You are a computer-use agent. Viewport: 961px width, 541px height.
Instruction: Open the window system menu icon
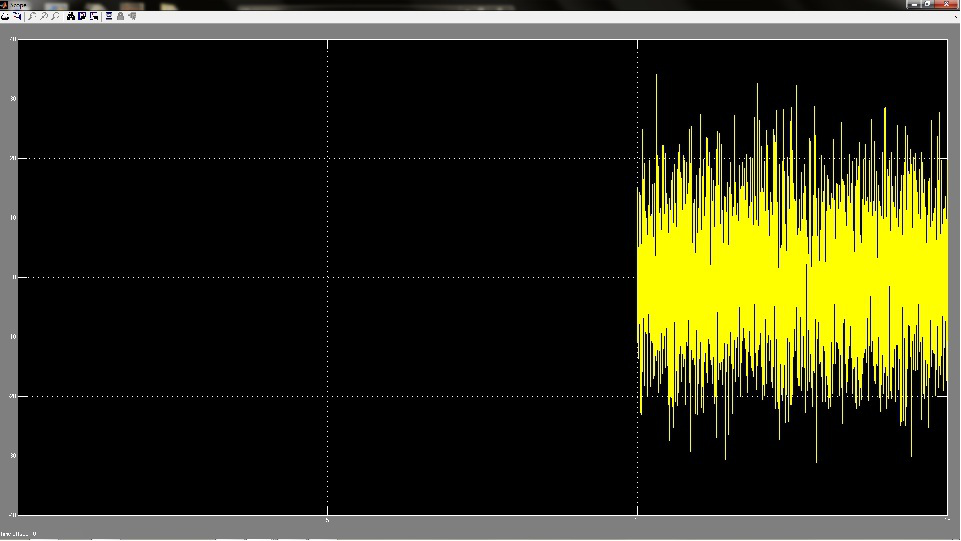click(4, 4)
